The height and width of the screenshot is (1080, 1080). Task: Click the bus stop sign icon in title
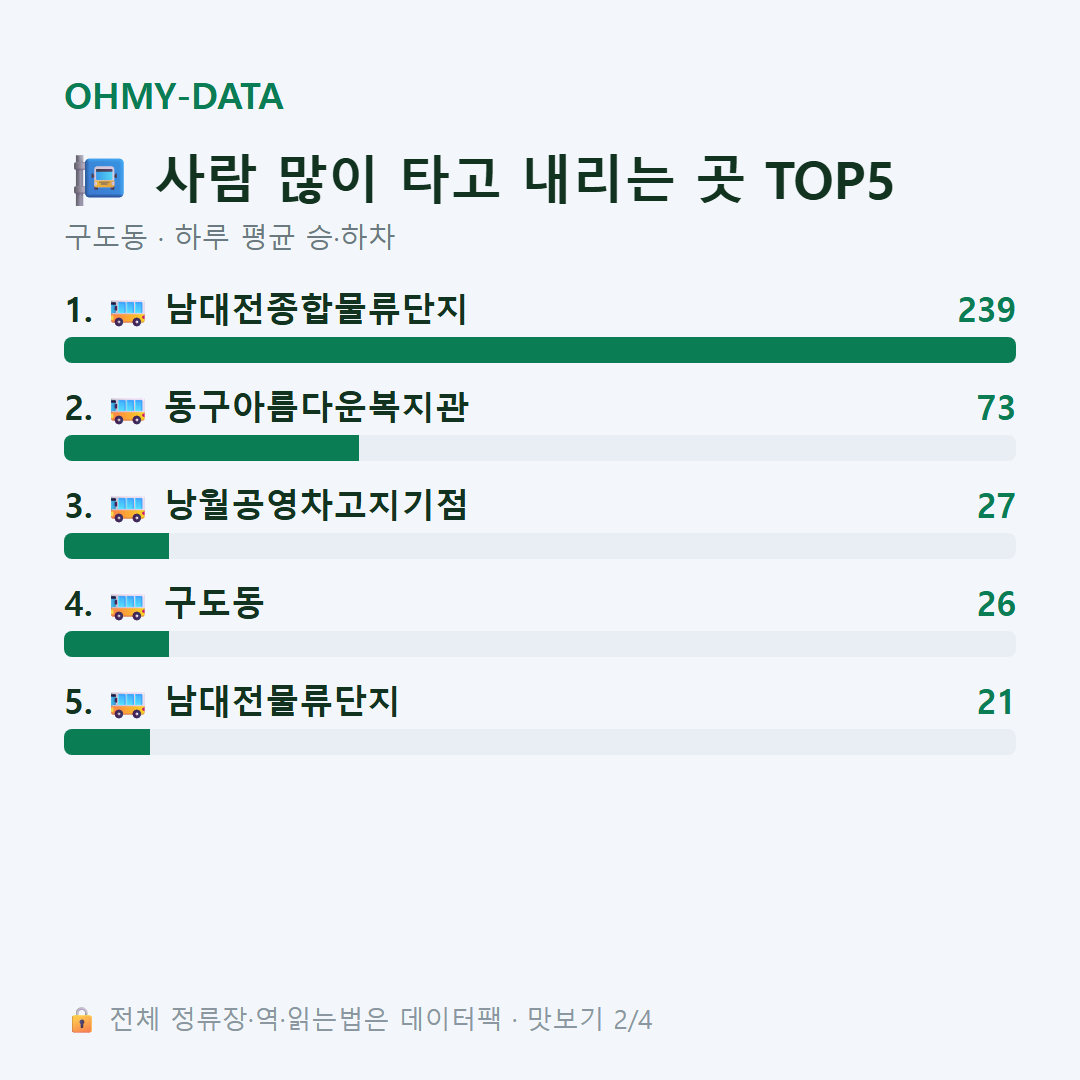coord(99,180)
